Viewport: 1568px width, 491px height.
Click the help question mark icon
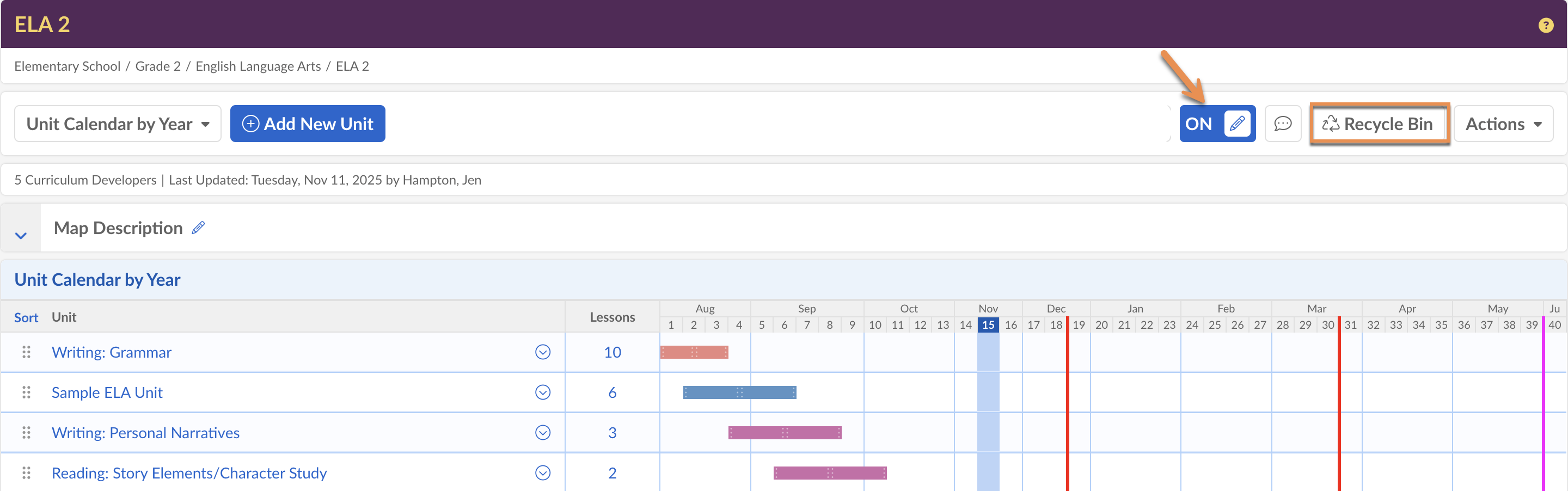1545,25
